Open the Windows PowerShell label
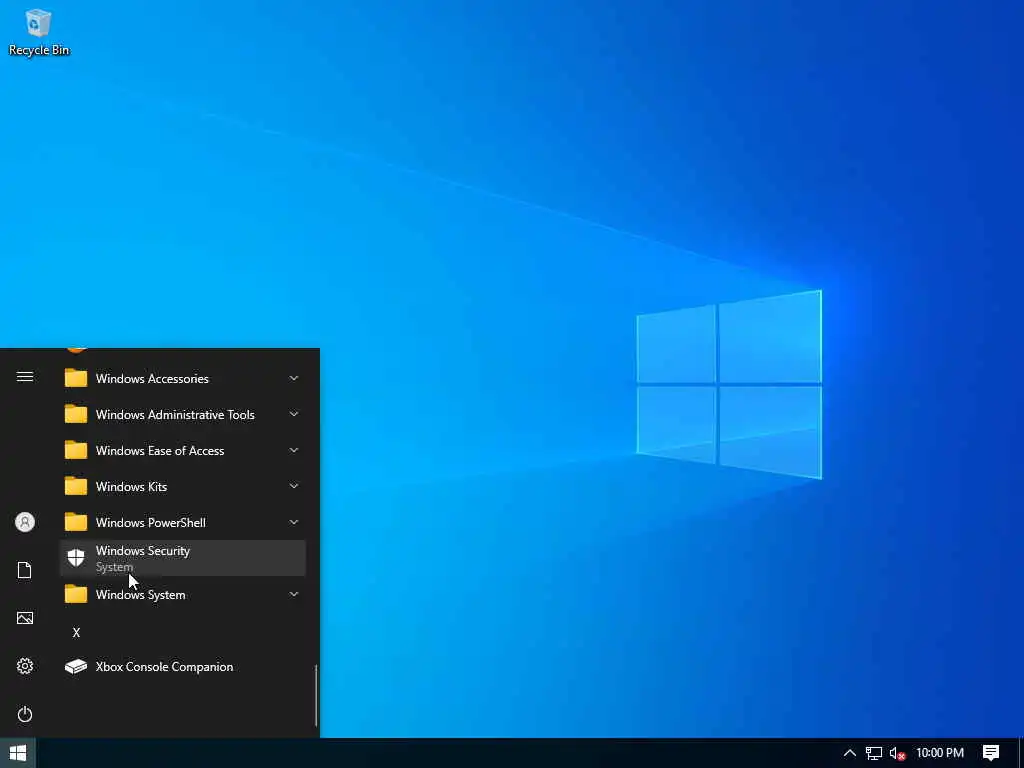 [x=151, y=522]
